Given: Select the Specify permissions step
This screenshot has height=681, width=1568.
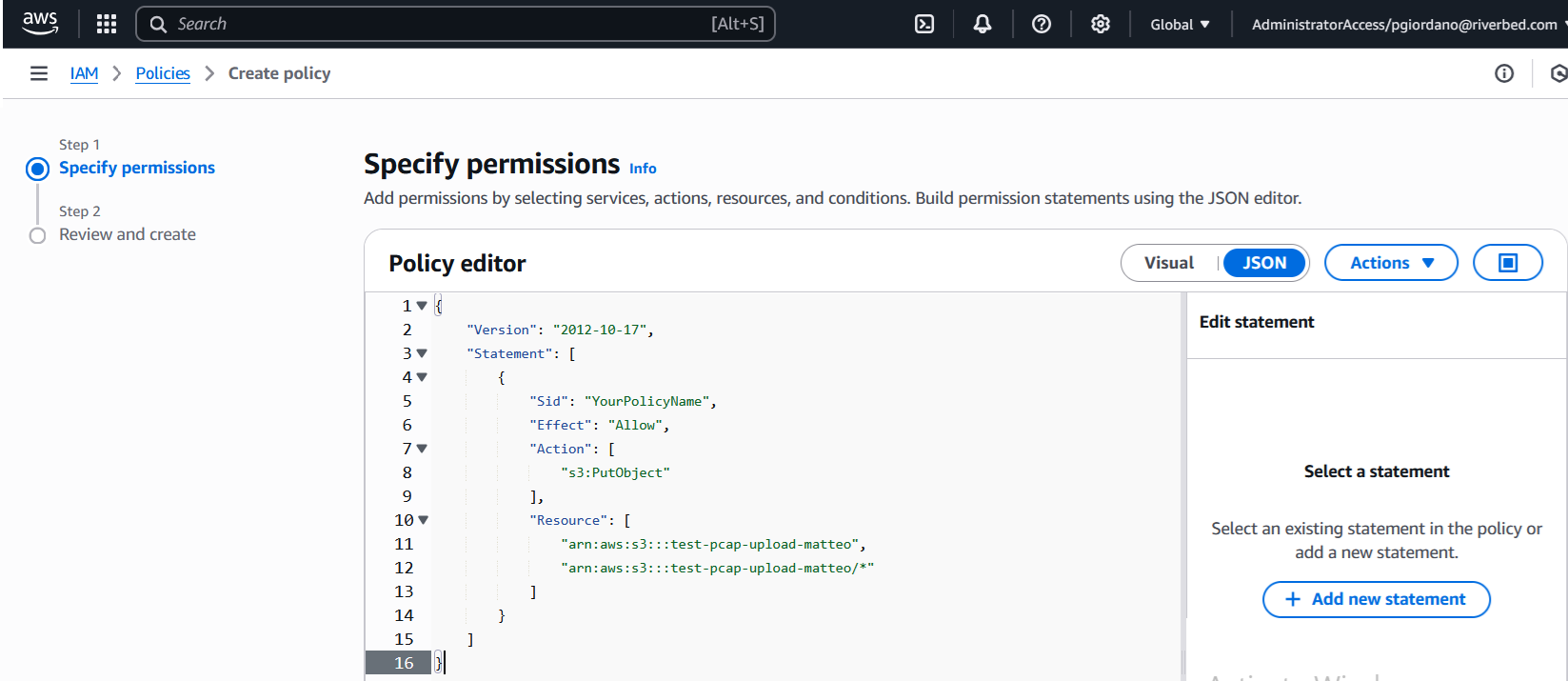Looking at the screenshot, I should pyautogui.click(x=136, y=168).
